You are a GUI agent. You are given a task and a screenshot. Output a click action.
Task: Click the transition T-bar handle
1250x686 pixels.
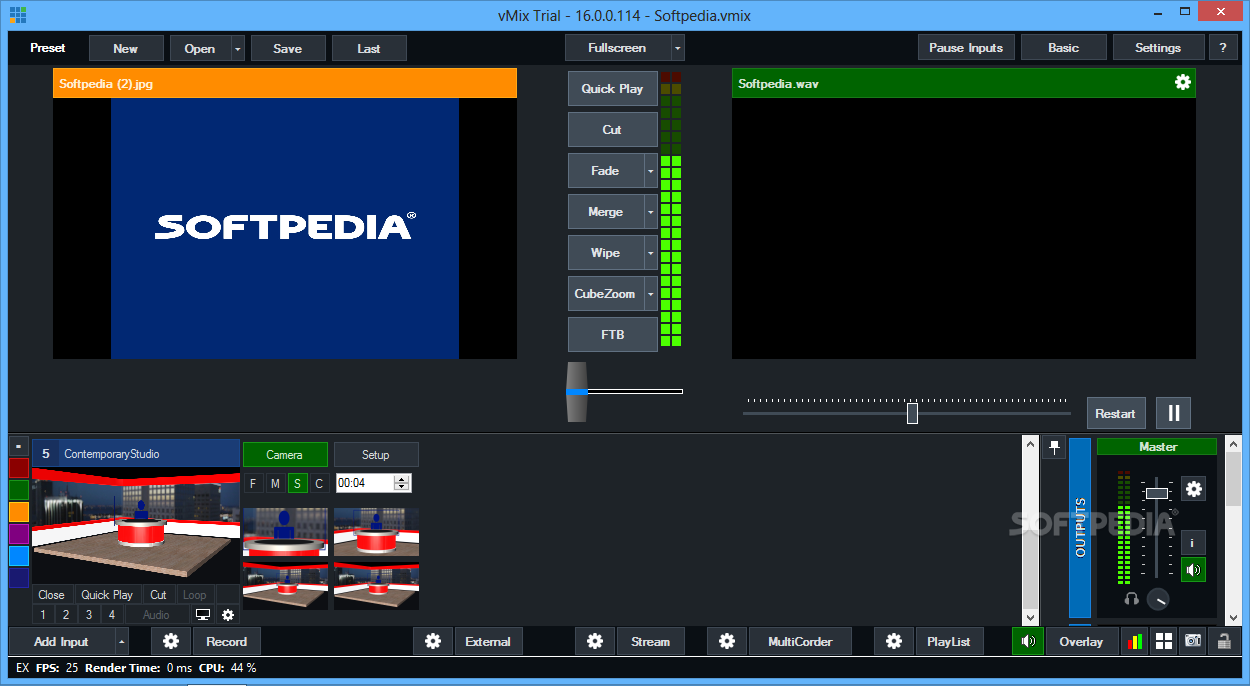pyautogui.click(x=577, y=392)
